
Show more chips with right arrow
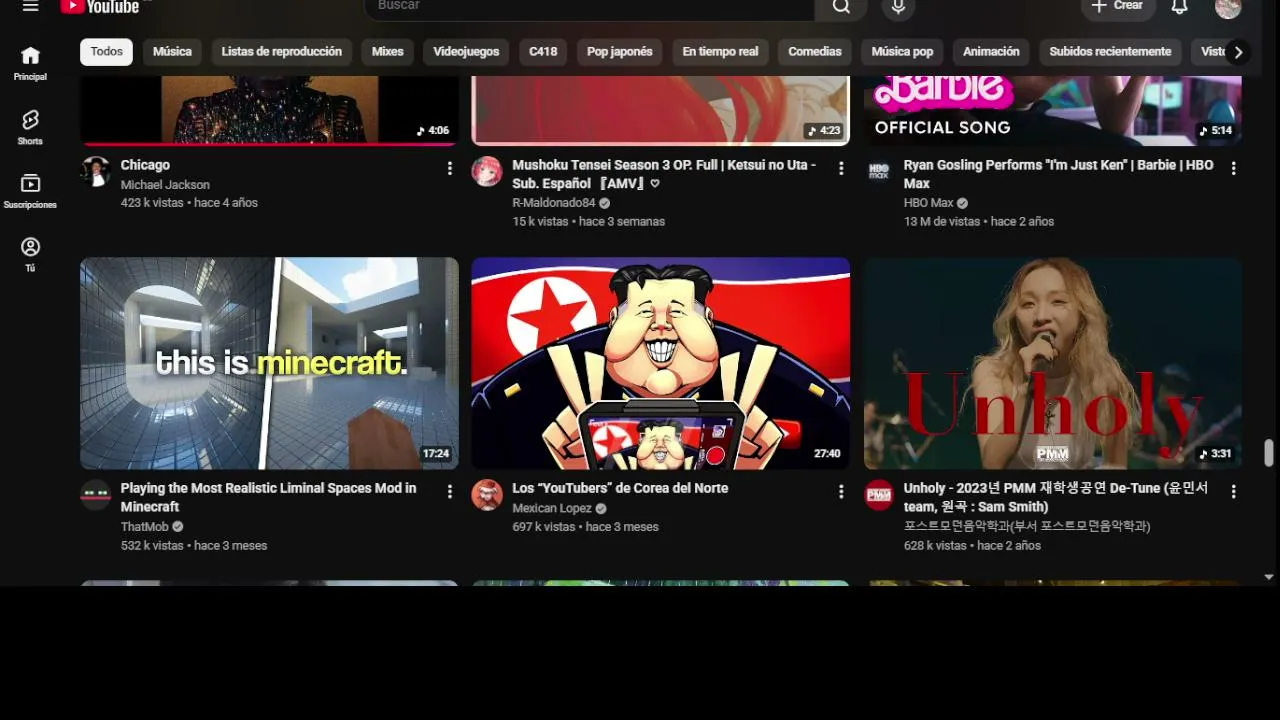coord(1238,53)
